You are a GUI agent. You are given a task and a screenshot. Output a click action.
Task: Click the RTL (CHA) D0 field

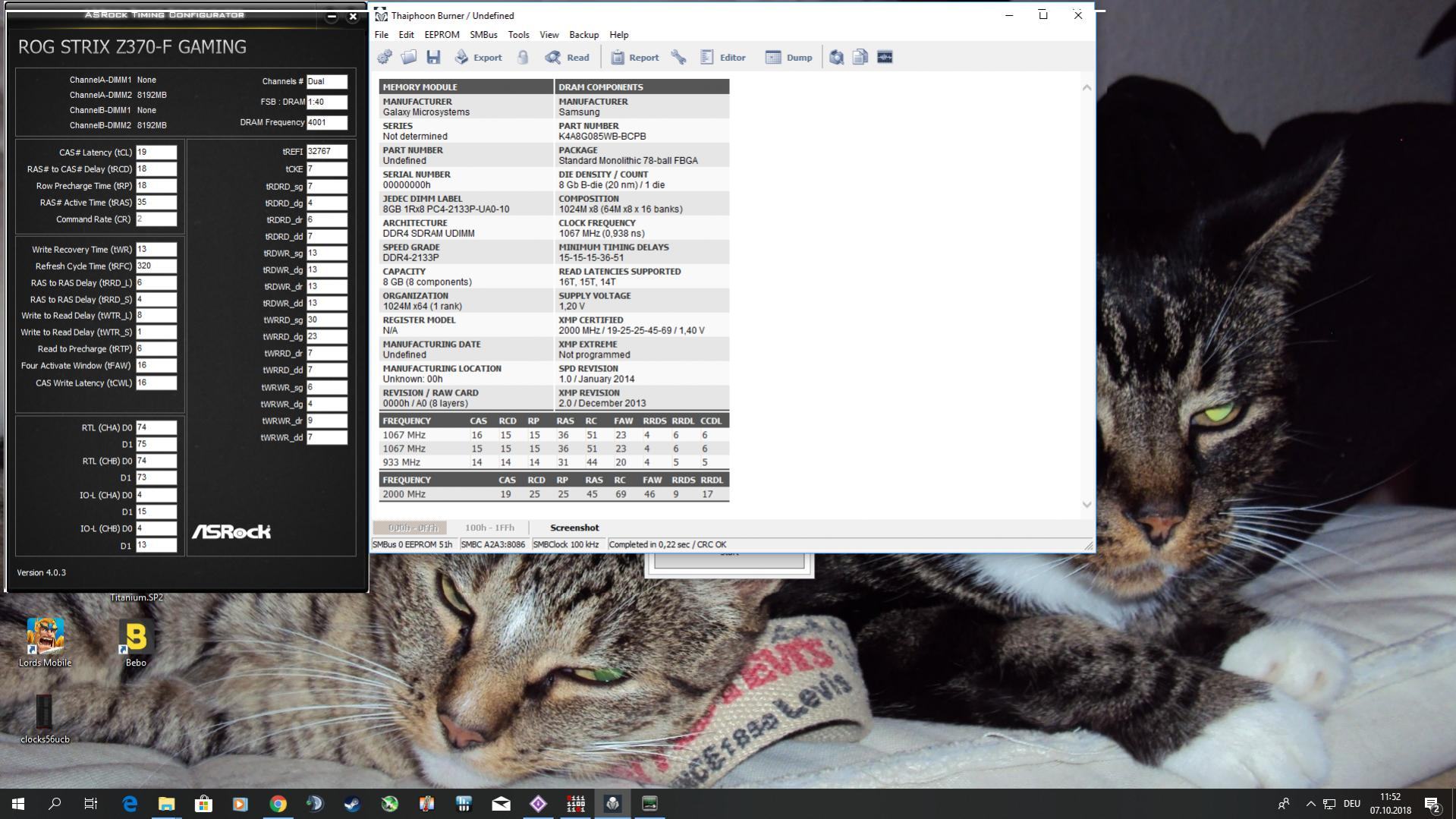coord(156,428)
